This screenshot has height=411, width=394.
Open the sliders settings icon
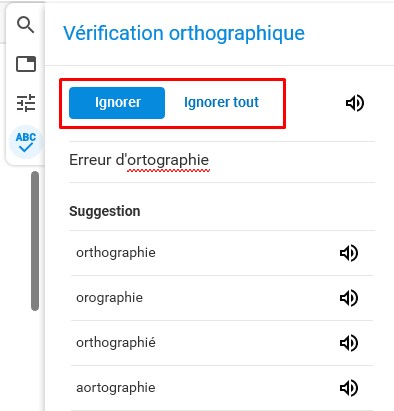tap(26, 102)
